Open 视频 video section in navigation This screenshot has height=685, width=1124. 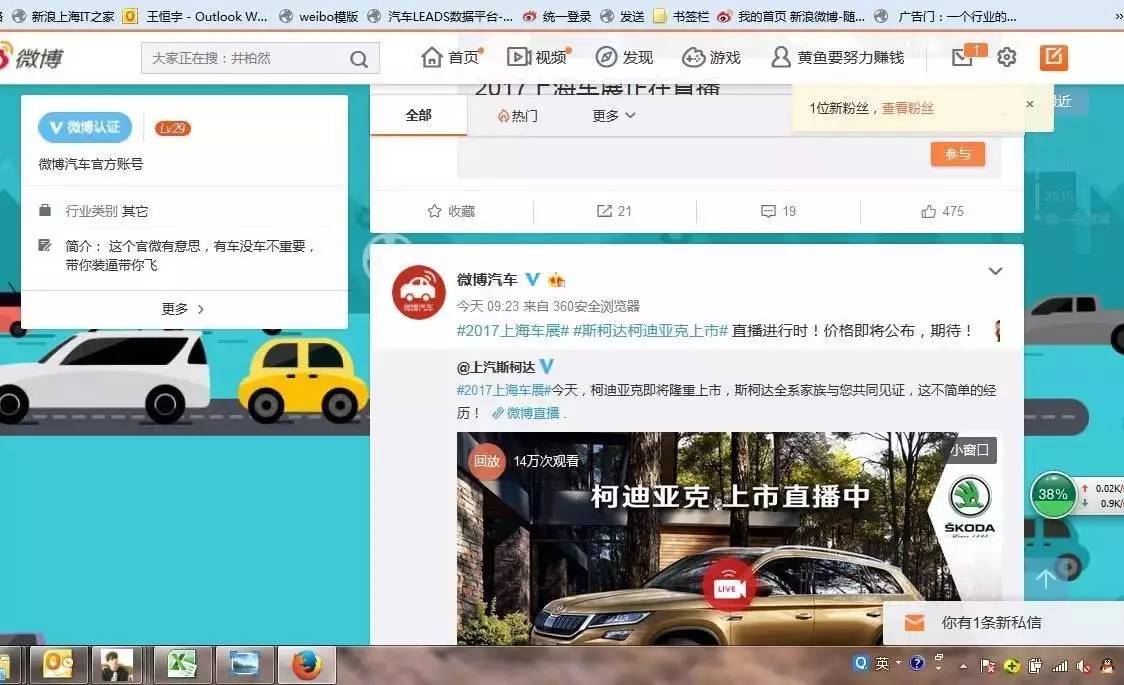click(x=538, y=57)
